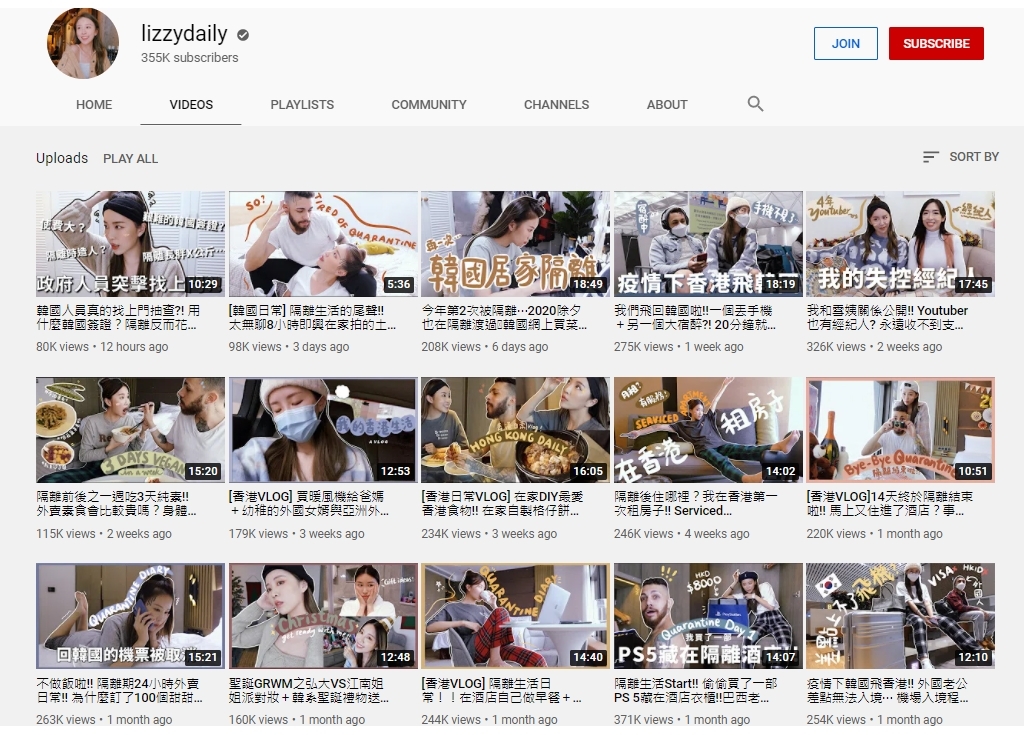Screen dimensions: 1024x735
Task: Open the 10:51 Bye-bye Quarantine video thumbnail
Action: (x=900, y=430)
